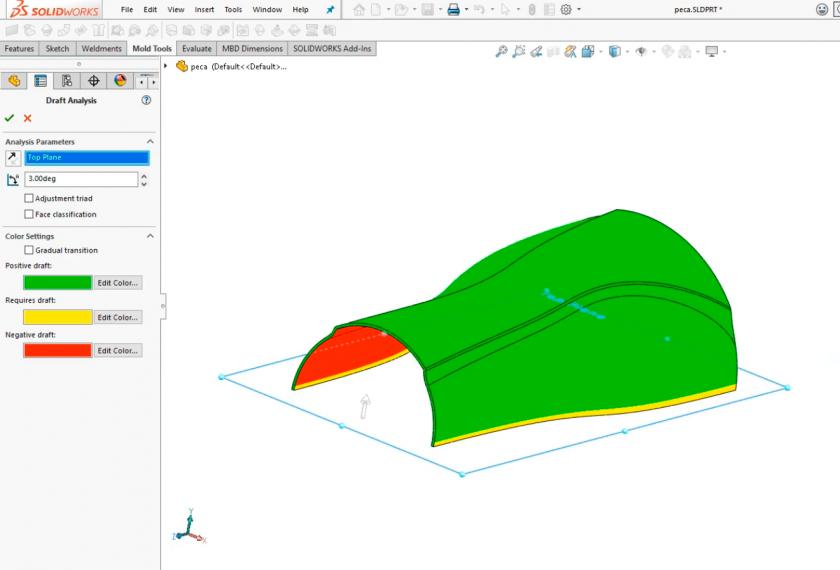Viewport: 840px width, 570px height.
Task: Open the DisplayManager color ball tab
Action: point(120,81)
